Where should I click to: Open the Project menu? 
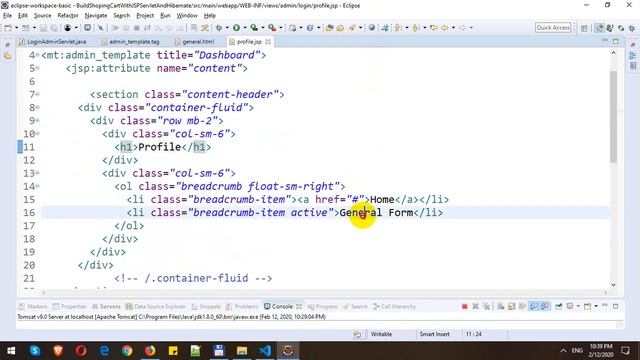(x=145, y=16)
